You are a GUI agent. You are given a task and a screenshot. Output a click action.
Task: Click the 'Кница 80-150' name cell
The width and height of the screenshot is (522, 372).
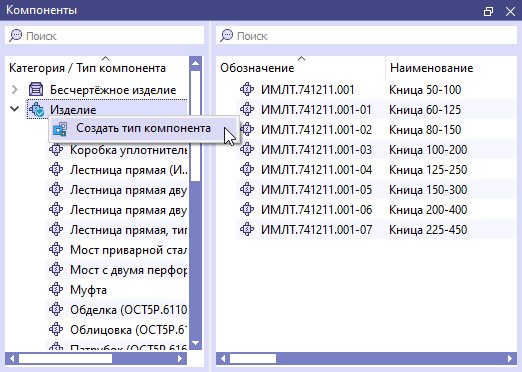pyautogui.click(x=425, y=130)
